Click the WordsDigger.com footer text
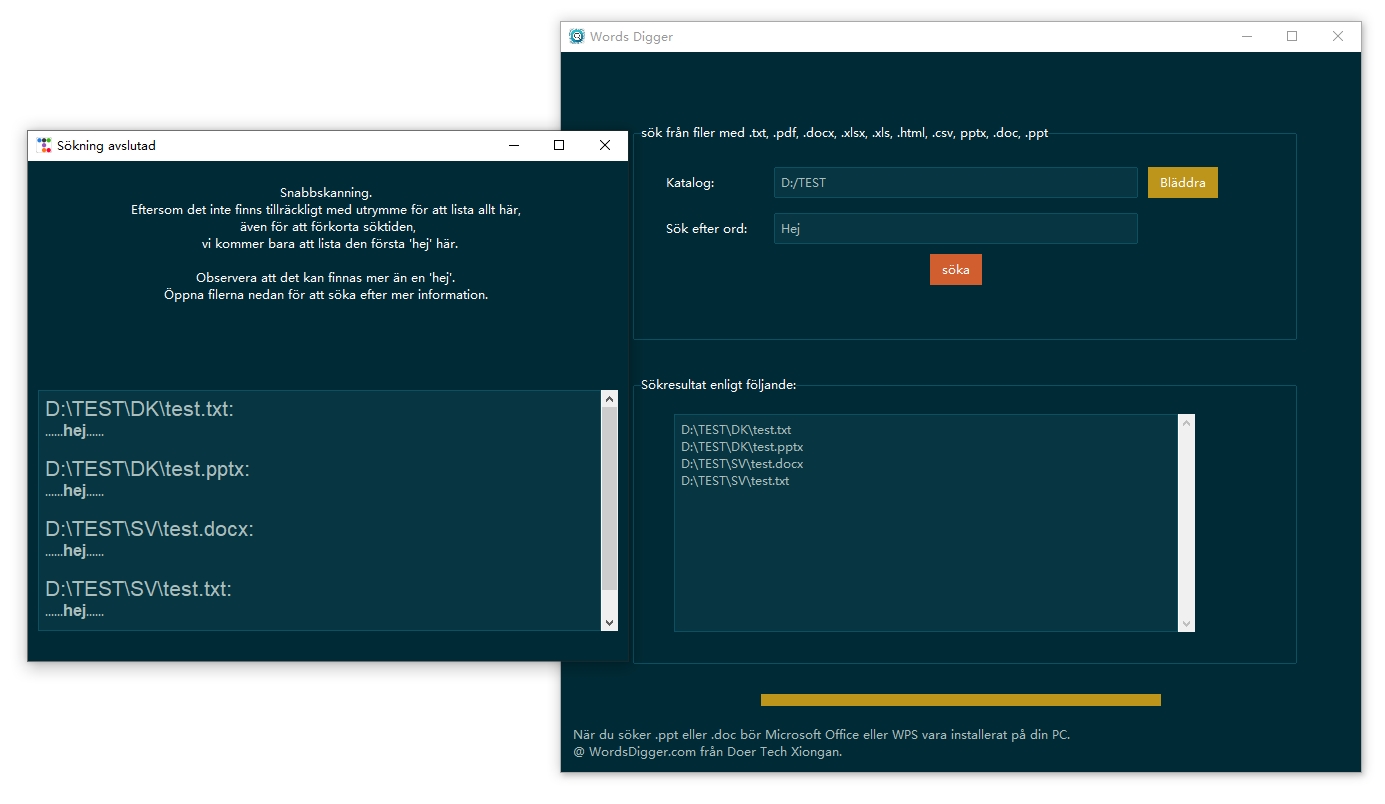This screenshot has height=804, width=1385. coord(707,752)
